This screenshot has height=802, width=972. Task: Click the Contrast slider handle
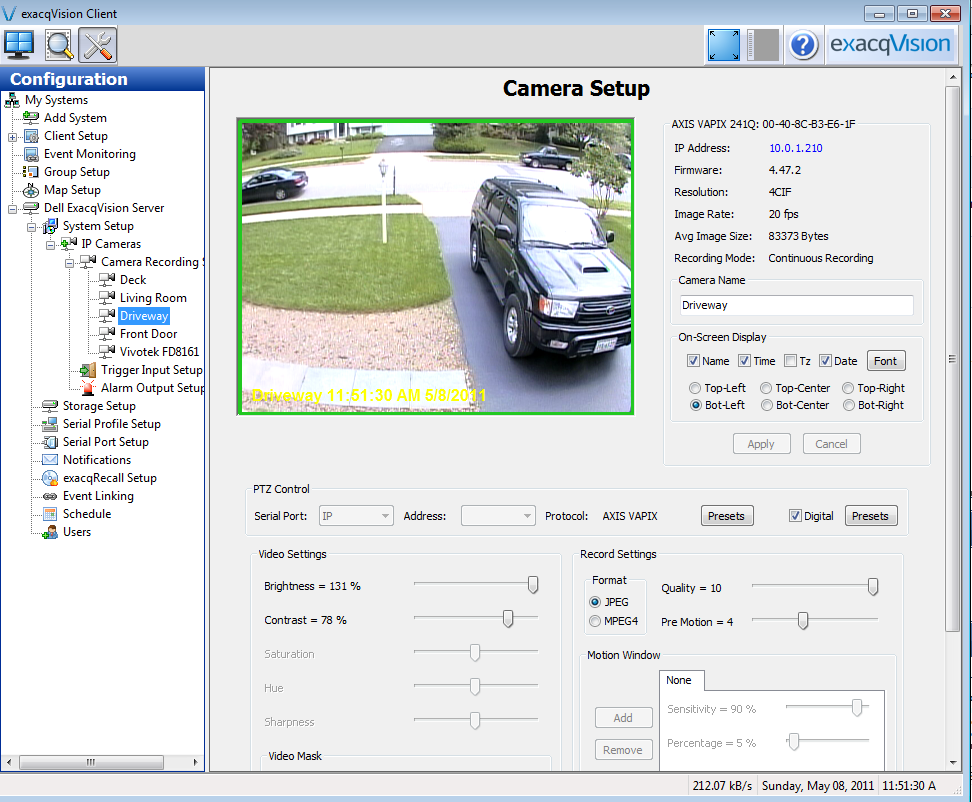(508, 619)
